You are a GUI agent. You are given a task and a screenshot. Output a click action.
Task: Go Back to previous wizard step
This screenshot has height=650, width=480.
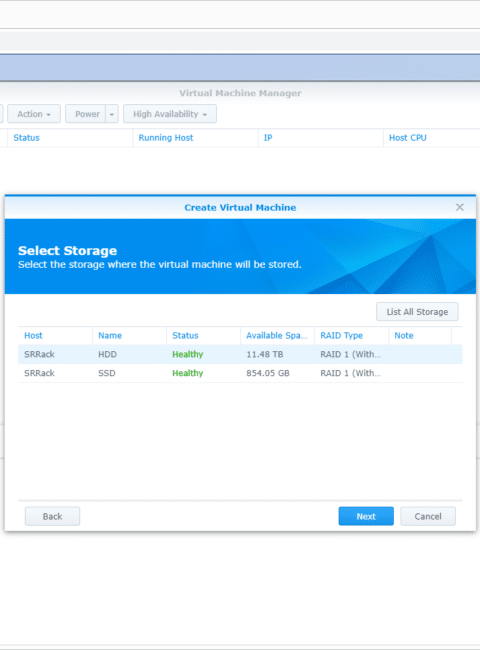tap(52, 516)
